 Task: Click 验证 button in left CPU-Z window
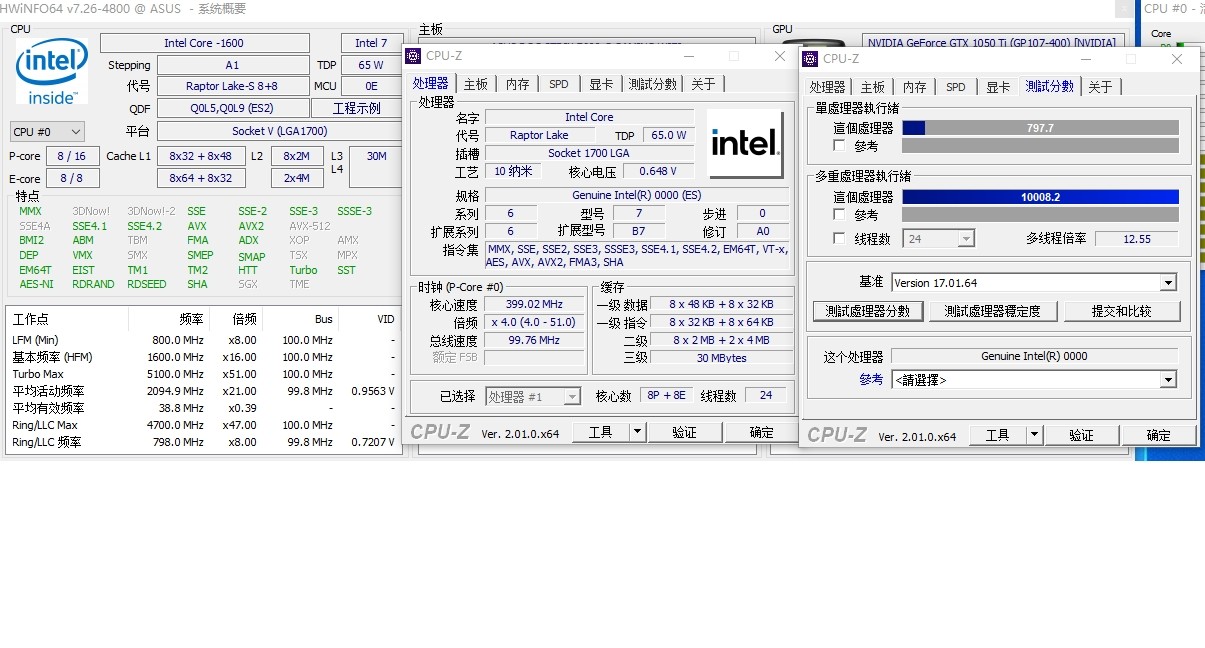click(684, 432)
